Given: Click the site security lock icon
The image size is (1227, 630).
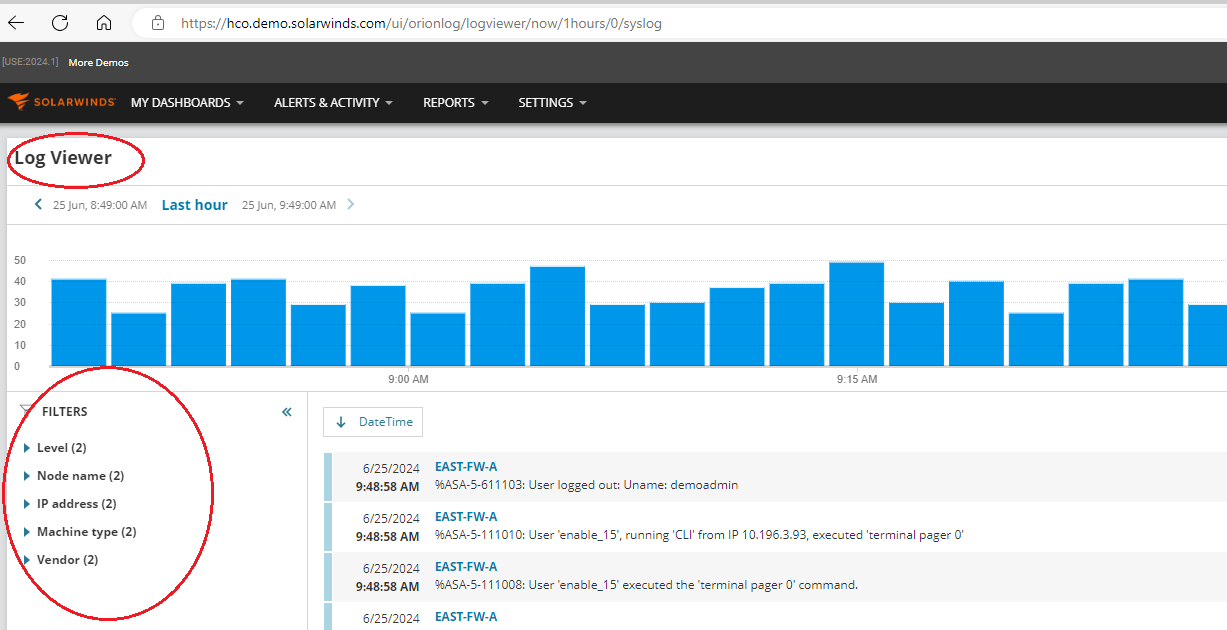Looking at the screenshot, I should (x=157, y=22).
